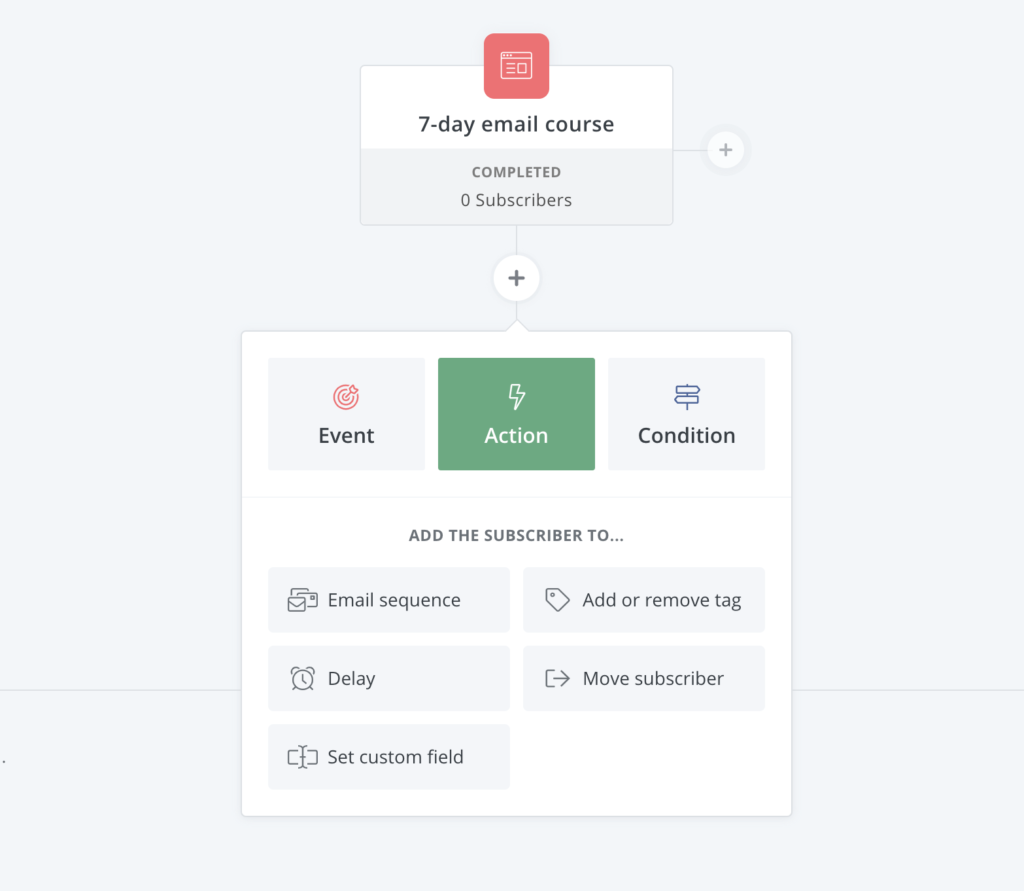
Task: Click the faded plus button right of the node
Action: click(x=726, y=150)
